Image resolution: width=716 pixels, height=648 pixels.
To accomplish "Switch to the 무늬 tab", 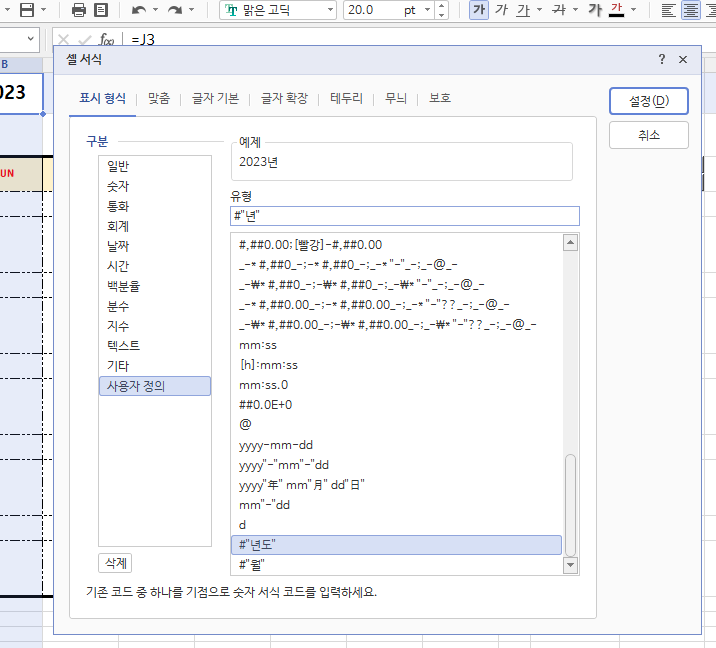I will 395,98.
